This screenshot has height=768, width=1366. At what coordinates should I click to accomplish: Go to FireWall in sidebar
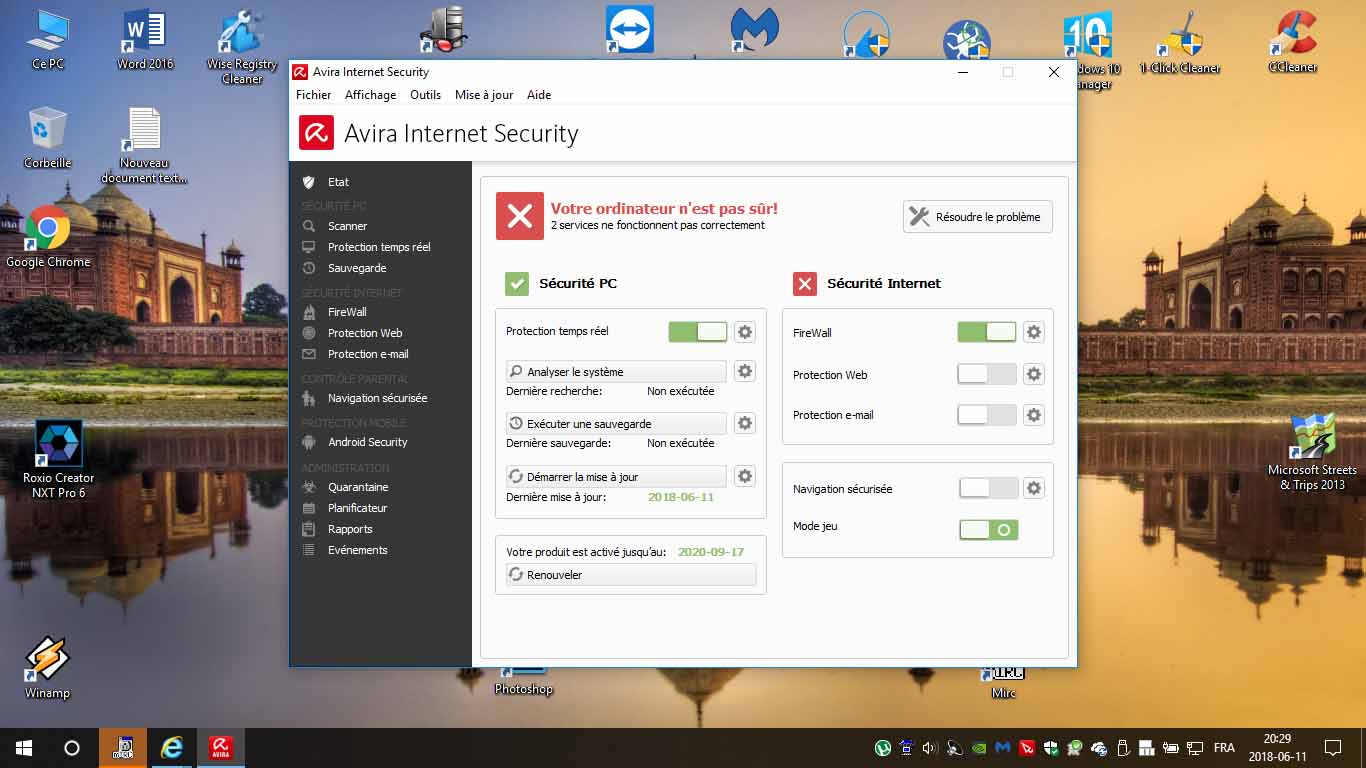[347, 312]
